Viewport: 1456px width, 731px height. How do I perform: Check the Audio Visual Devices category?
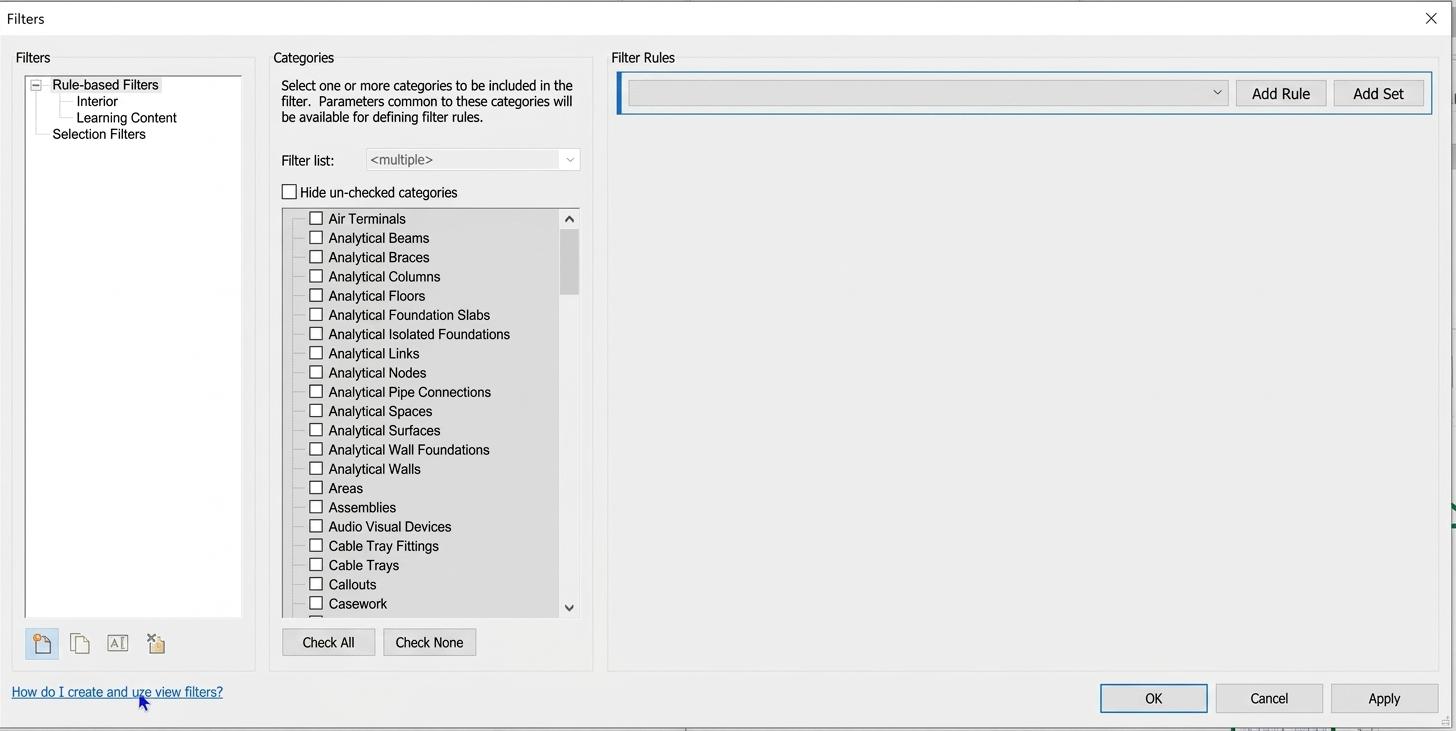316,526
